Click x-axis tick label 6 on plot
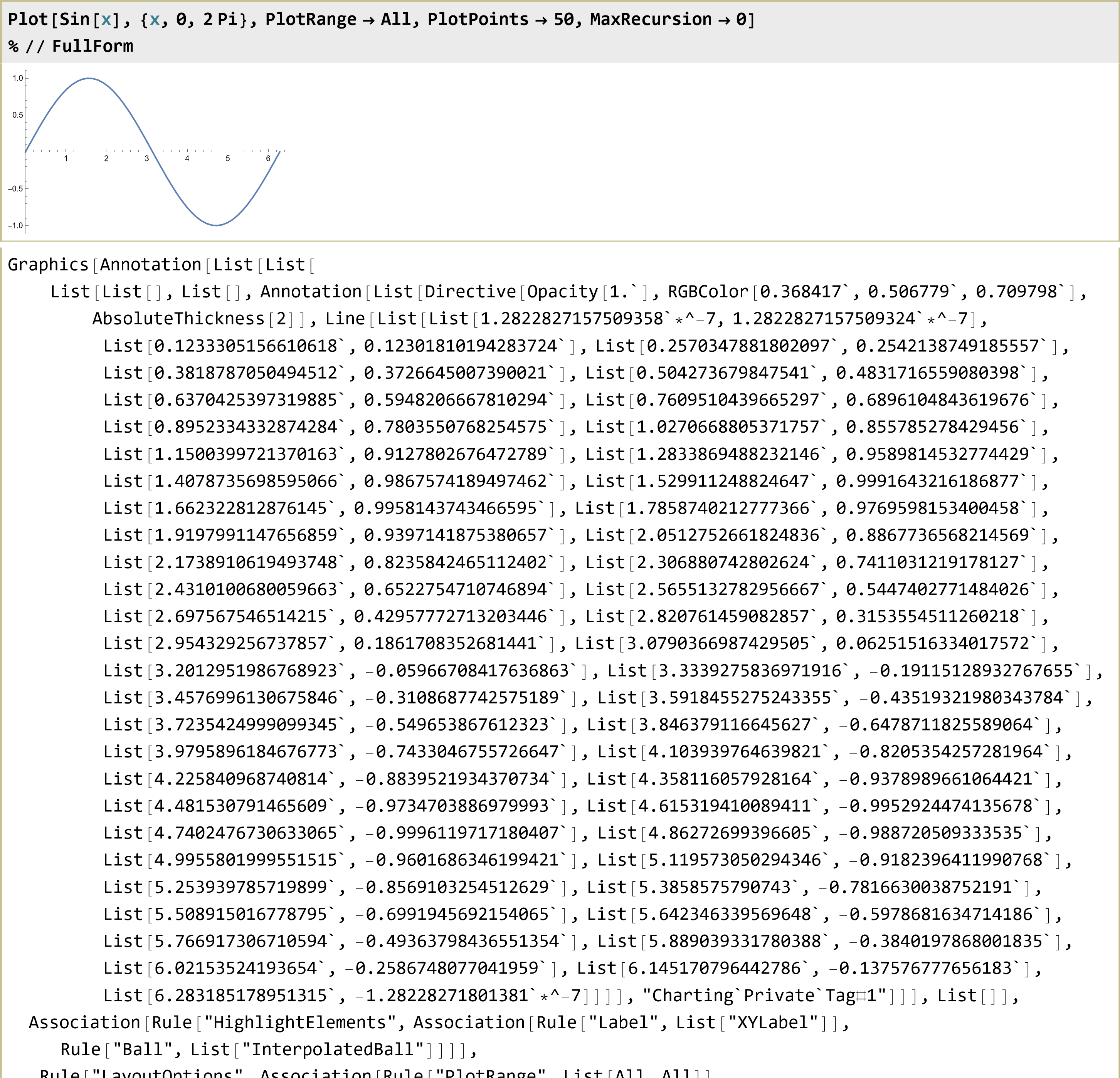Image resolution: width=1120 pixels, height=1078 pixels. click(x=268, y=159)
